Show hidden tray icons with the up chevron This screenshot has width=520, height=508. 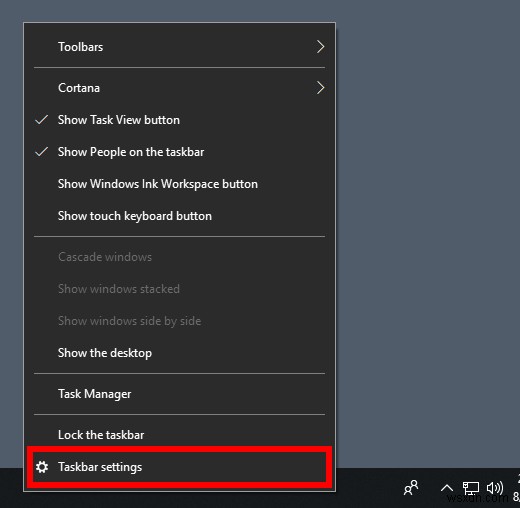tap(447, 488)
